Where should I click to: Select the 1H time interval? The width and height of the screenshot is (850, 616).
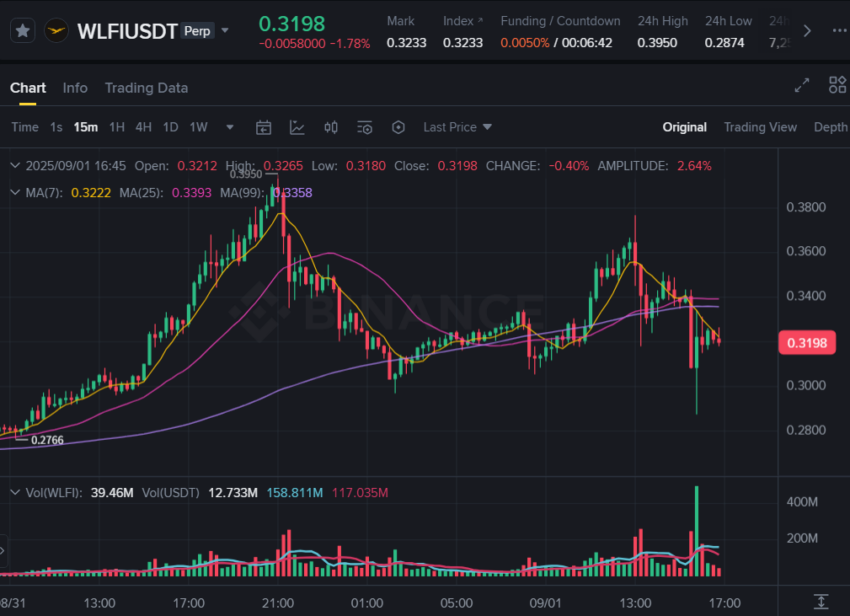(117, 127)
